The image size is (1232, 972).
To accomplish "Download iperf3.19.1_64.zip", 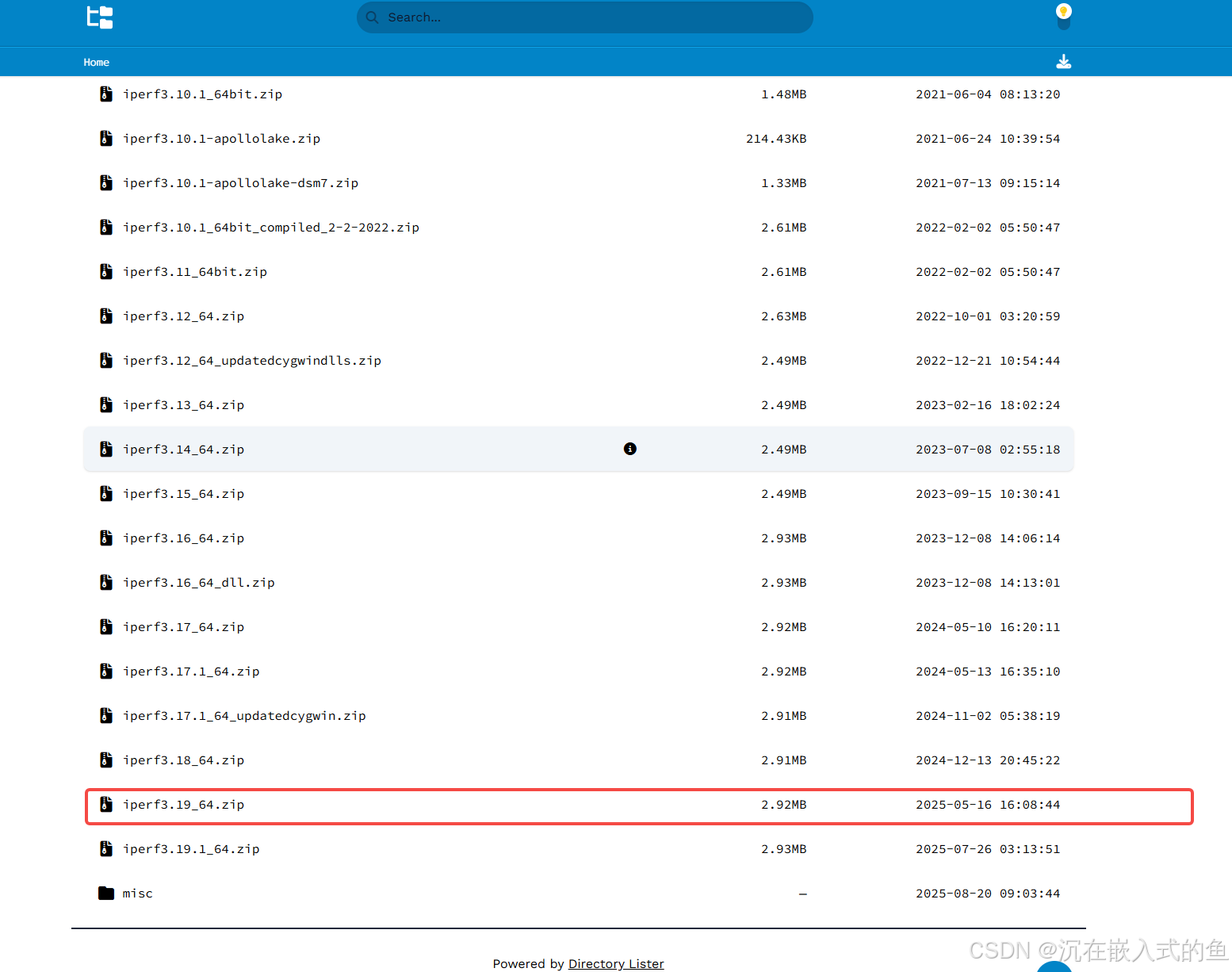I will click(x=191, y=848).
